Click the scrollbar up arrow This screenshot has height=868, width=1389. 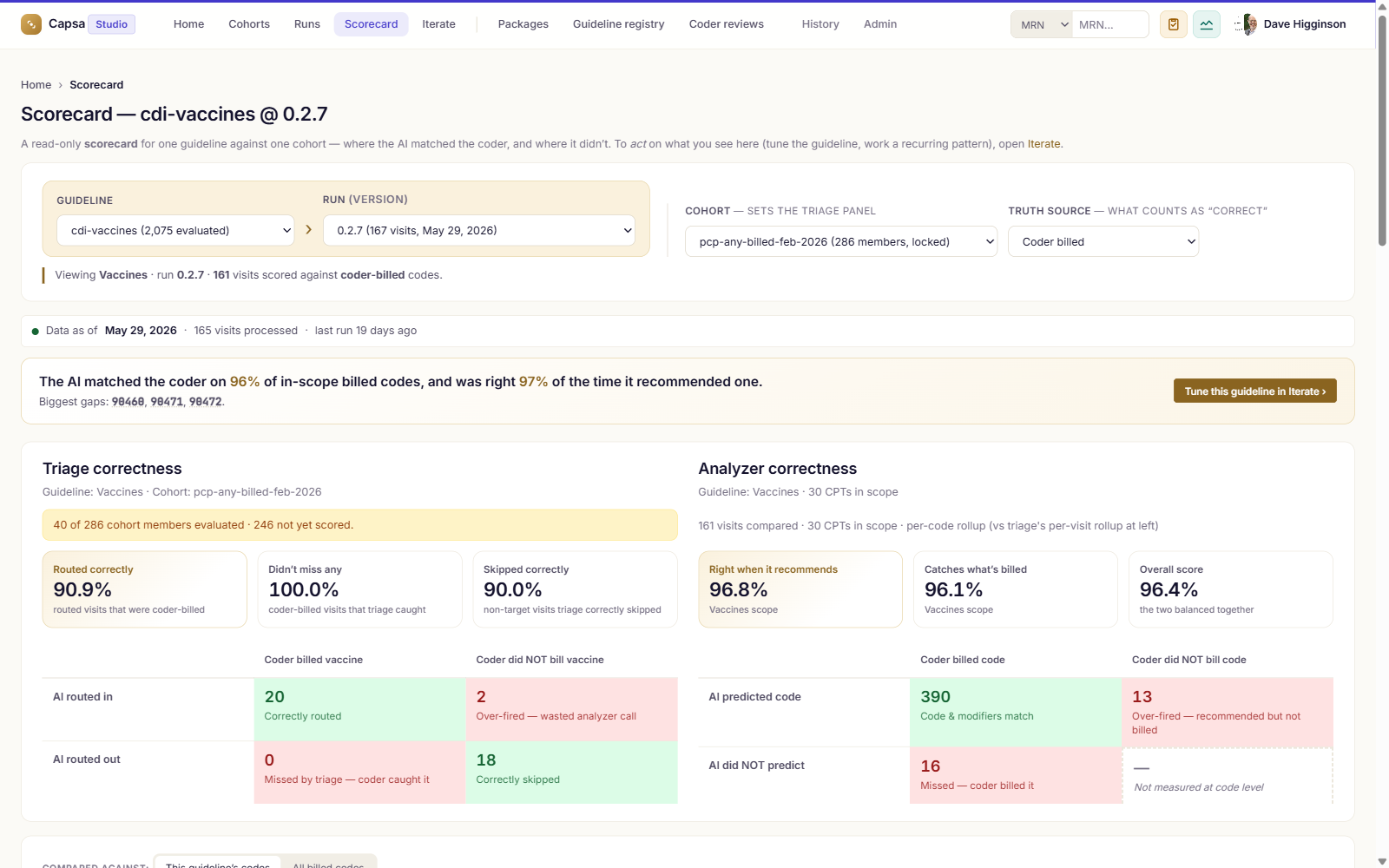1382,7
